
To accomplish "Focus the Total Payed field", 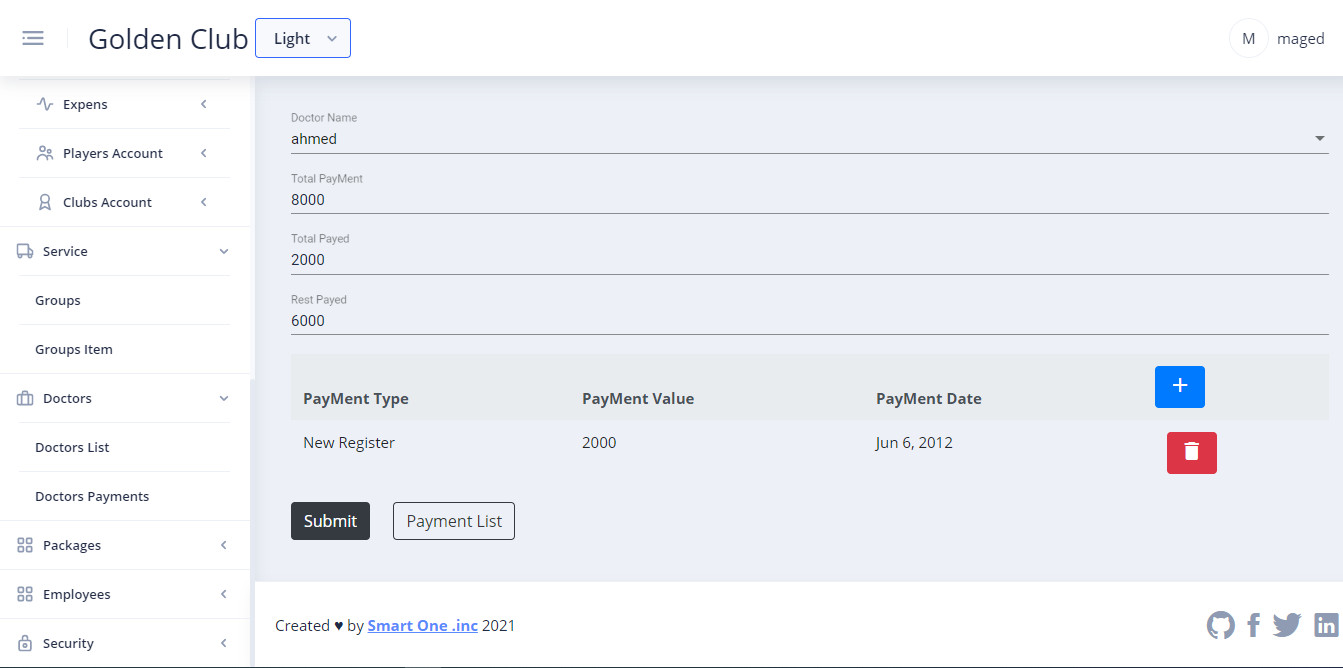I will coord(809,260).
